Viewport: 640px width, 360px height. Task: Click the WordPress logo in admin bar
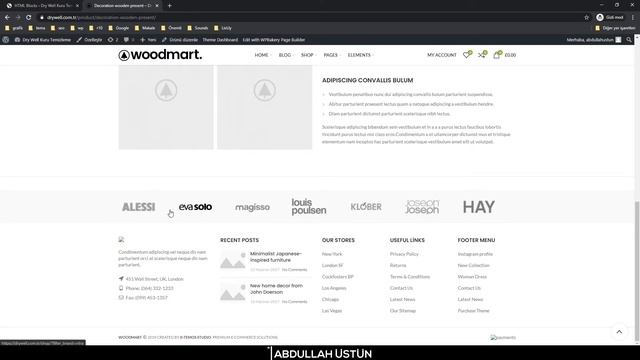pos(6,40)
